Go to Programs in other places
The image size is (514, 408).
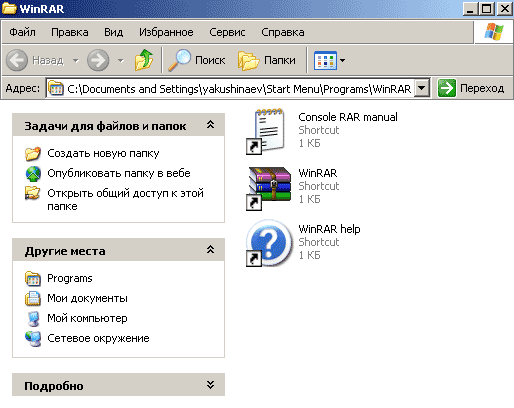tap(70, 278)
